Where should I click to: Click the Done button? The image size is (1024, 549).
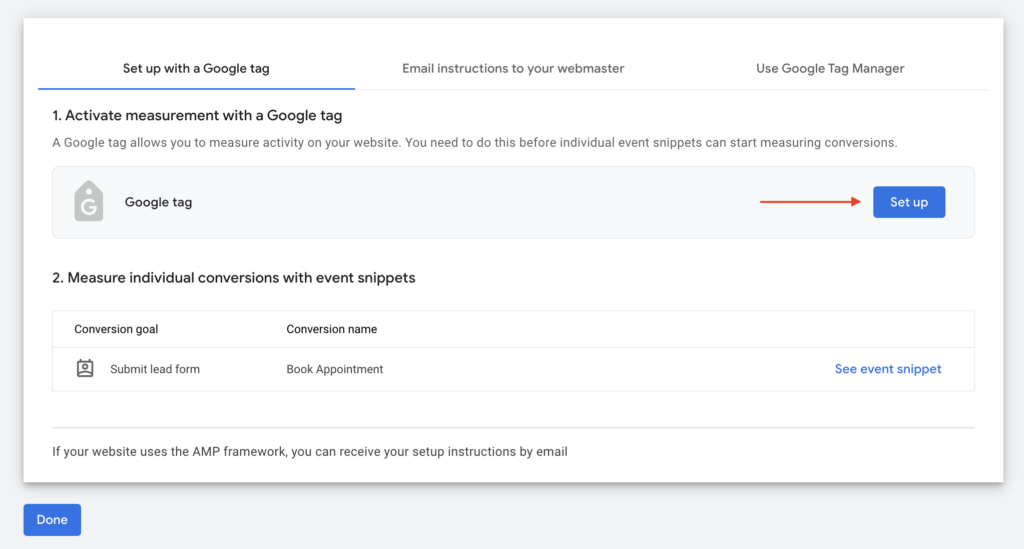click(52, 520)
